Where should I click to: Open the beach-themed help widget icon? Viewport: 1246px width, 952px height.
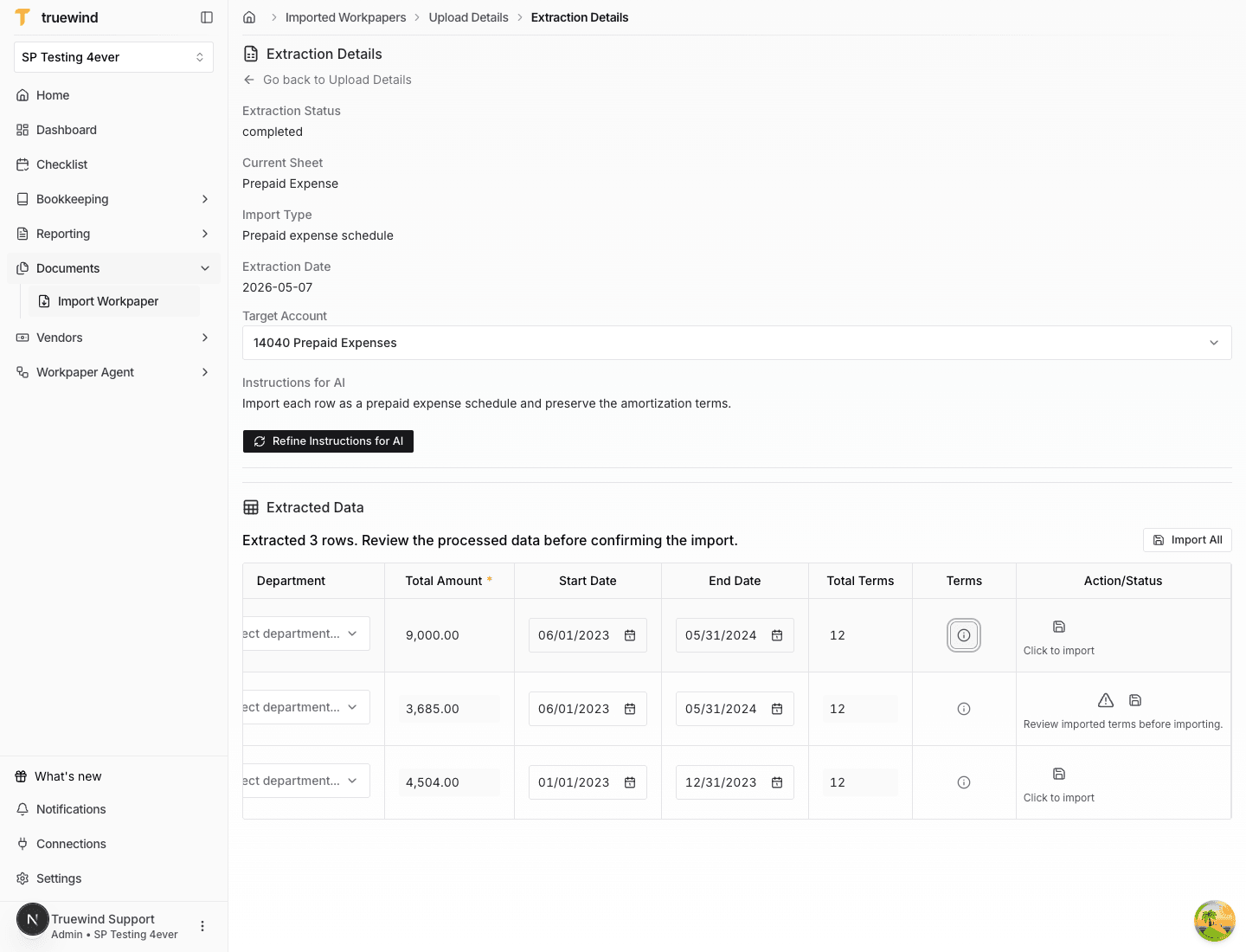click(x=1215, y=921)
